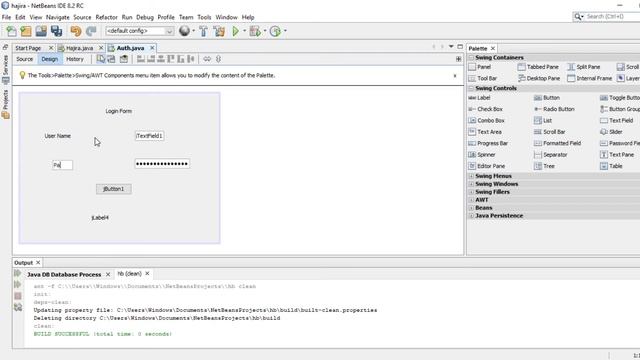Click the globe browser icon in toolbar
This screenshot has height=360, width=640.
tap(184, 31)
